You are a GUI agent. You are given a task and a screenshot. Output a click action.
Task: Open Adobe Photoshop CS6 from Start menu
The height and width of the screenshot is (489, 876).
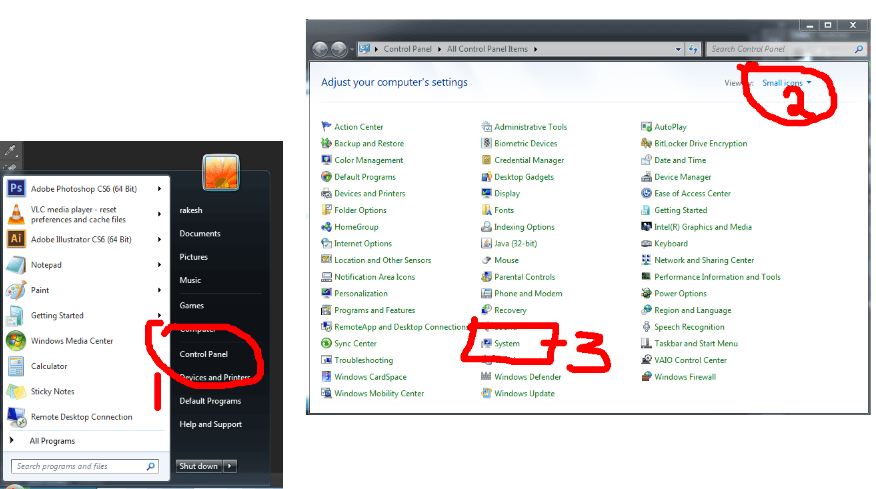point(83,188)
